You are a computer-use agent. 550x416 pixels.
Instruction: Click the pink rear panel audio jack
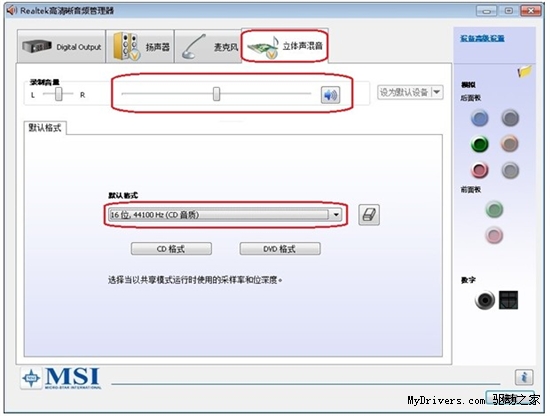click(479, 170)
